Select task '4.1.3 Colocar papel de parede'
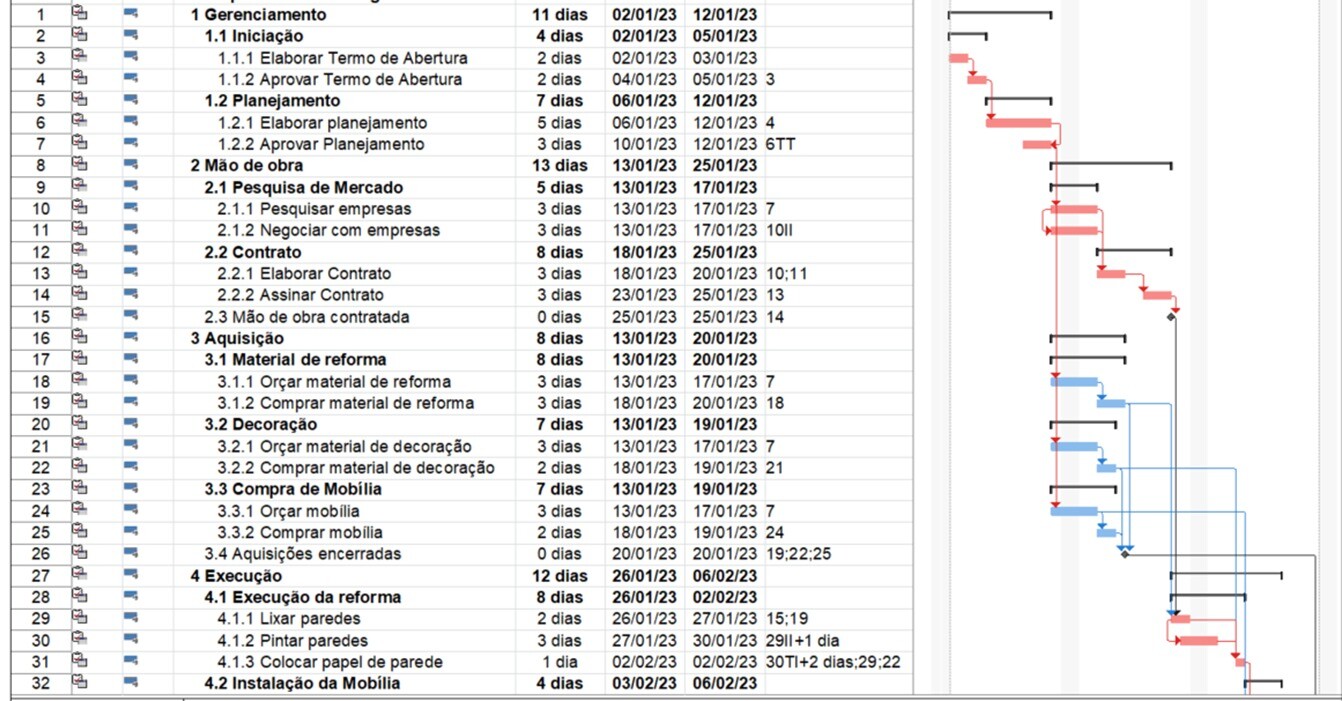This screenshot has height=701, width=1342. click(x=330, y=662)
